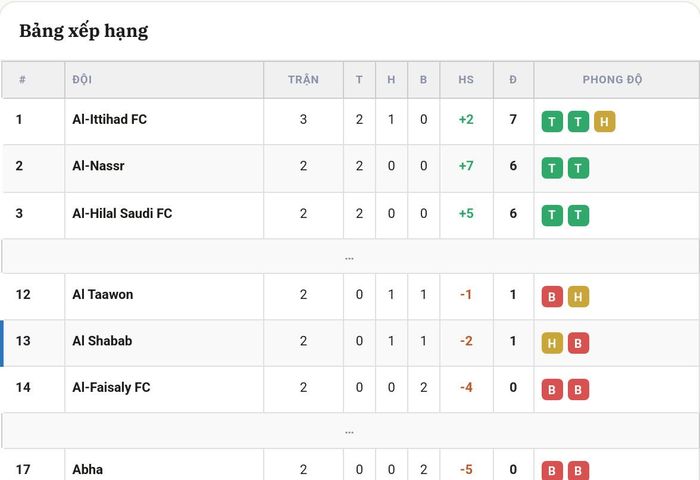
Task: Click the ĐỘI column header
Action: tap(82, 79)
